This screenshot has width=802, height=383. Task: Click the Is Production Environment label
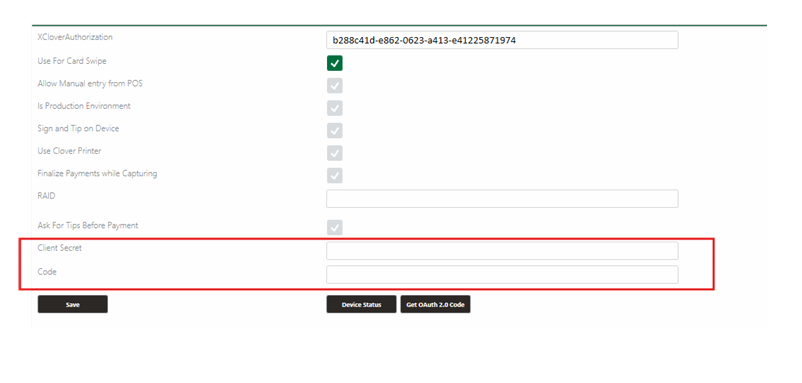click(84, 106)
